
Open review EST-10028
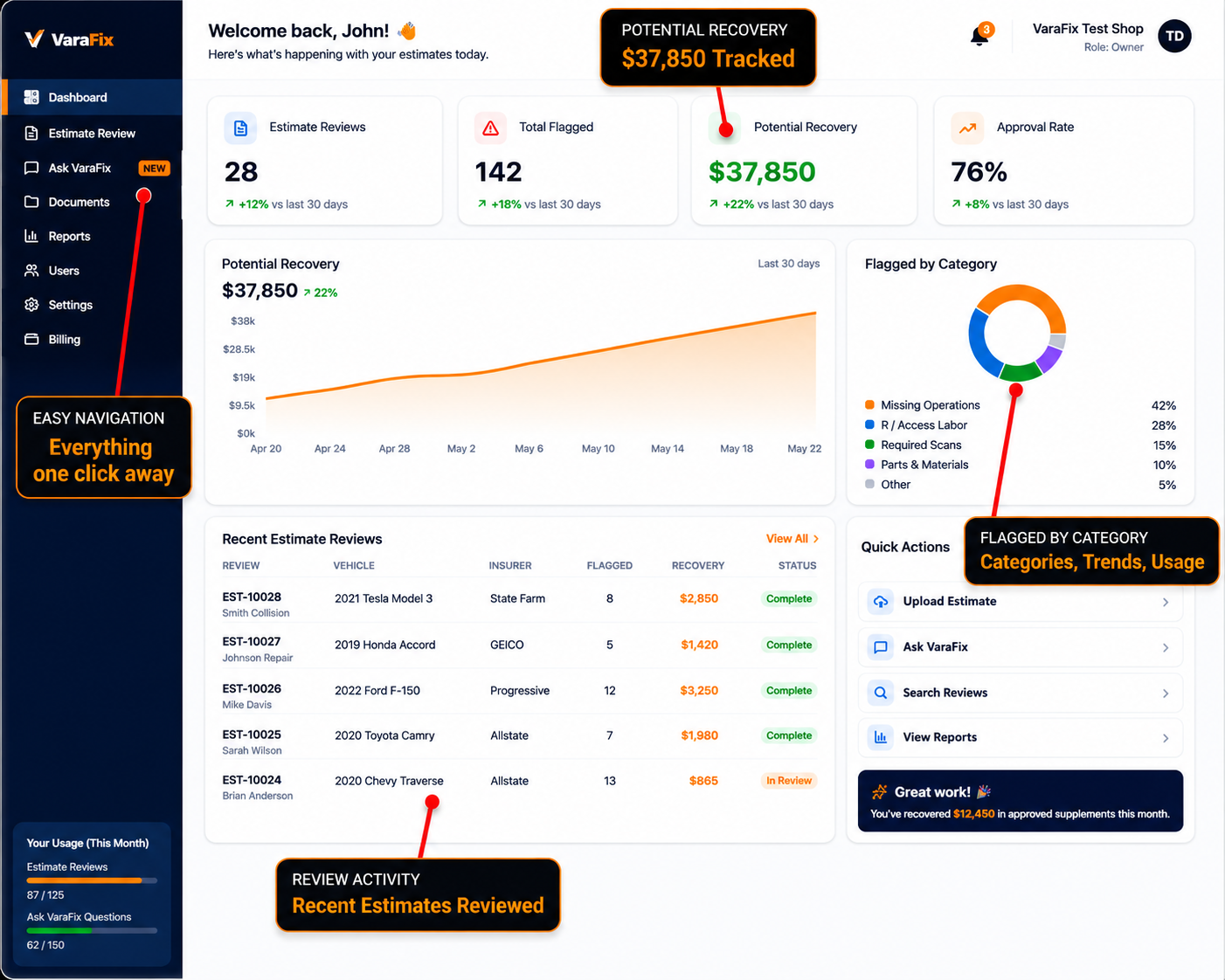(252, 597)
